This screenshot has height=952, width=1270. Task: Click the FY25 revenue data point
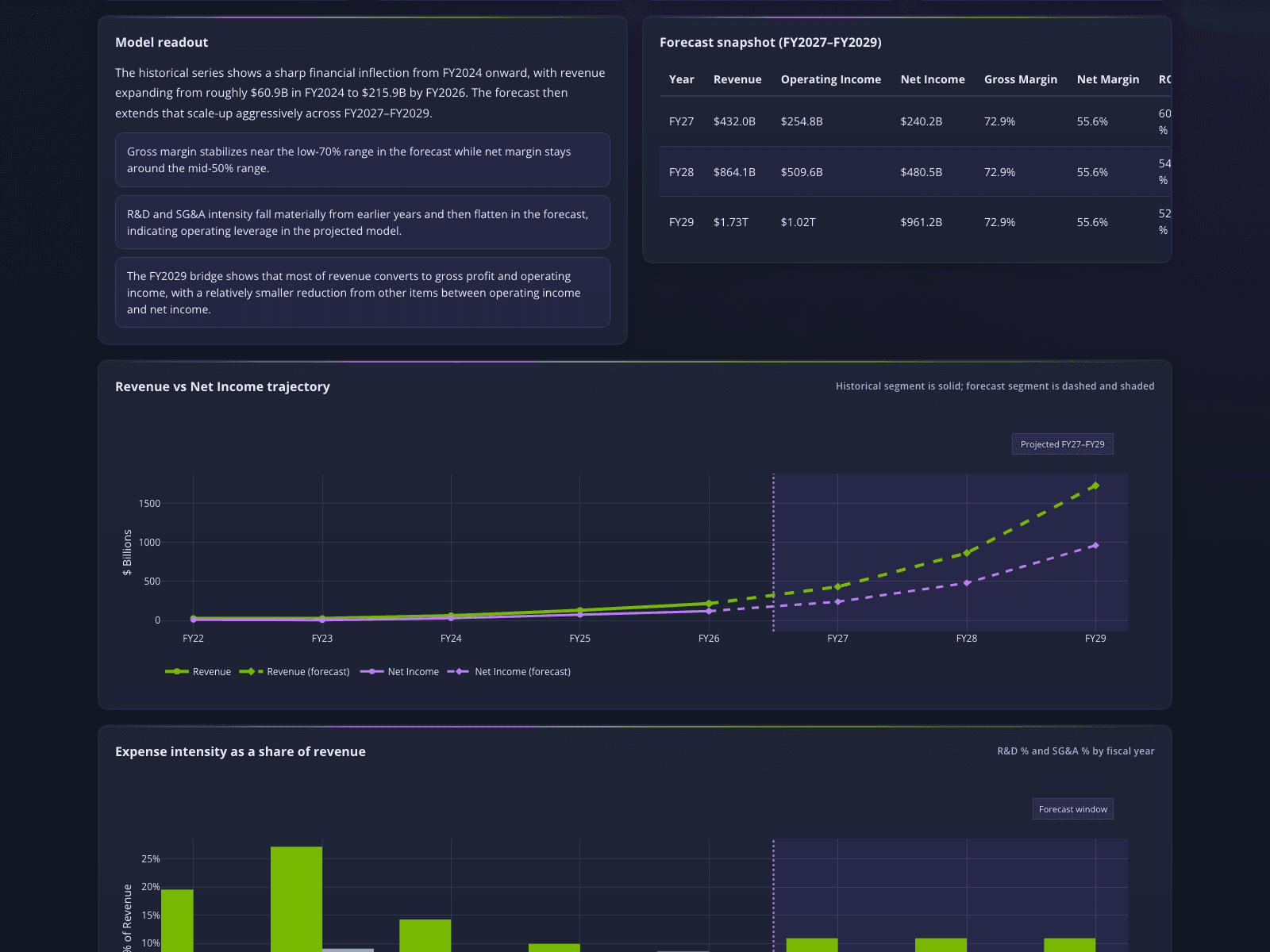580,610
